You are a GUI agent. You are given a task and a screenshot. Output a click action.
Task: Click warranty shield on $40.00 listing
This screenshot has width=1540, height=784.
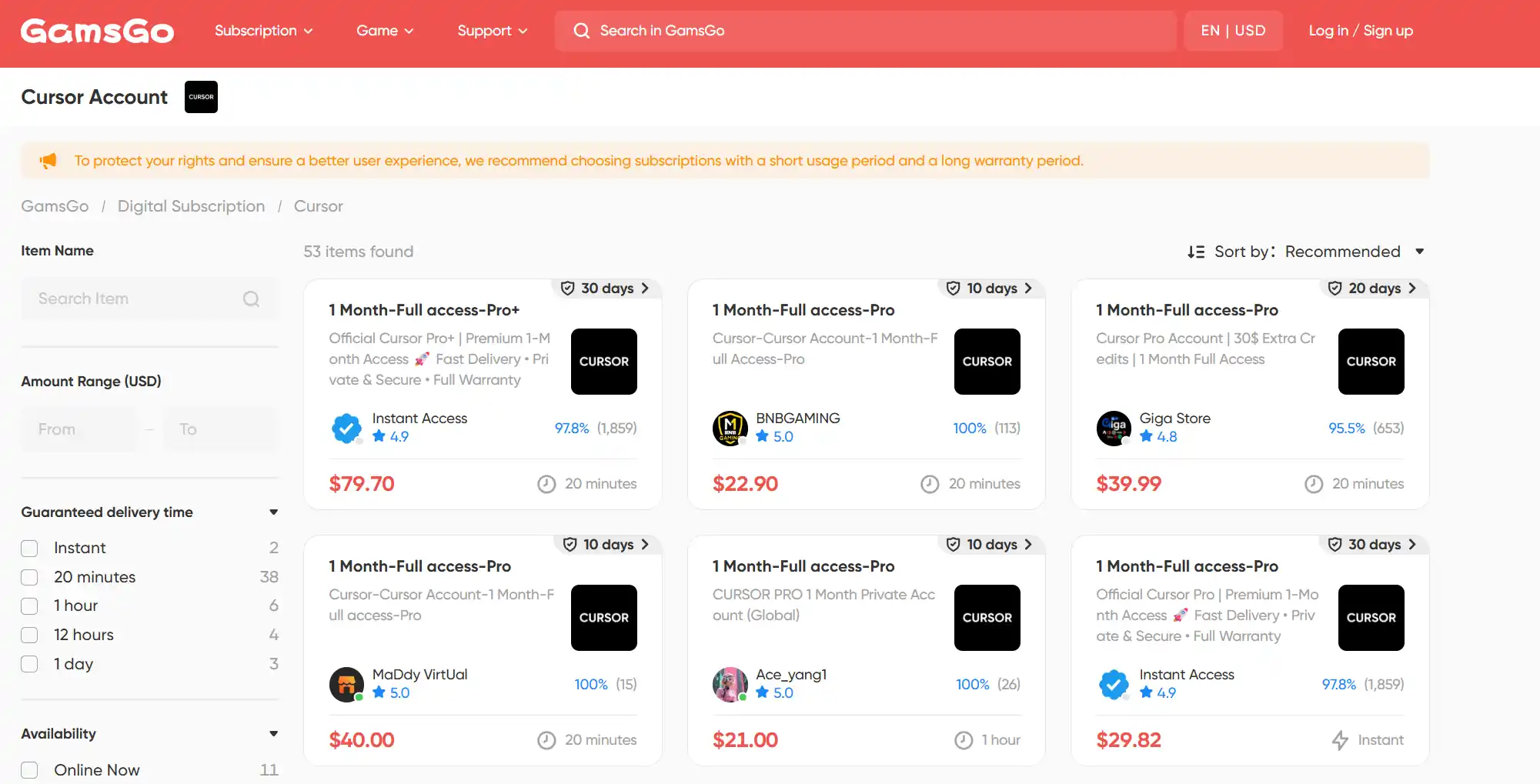[x=570, y=545]
